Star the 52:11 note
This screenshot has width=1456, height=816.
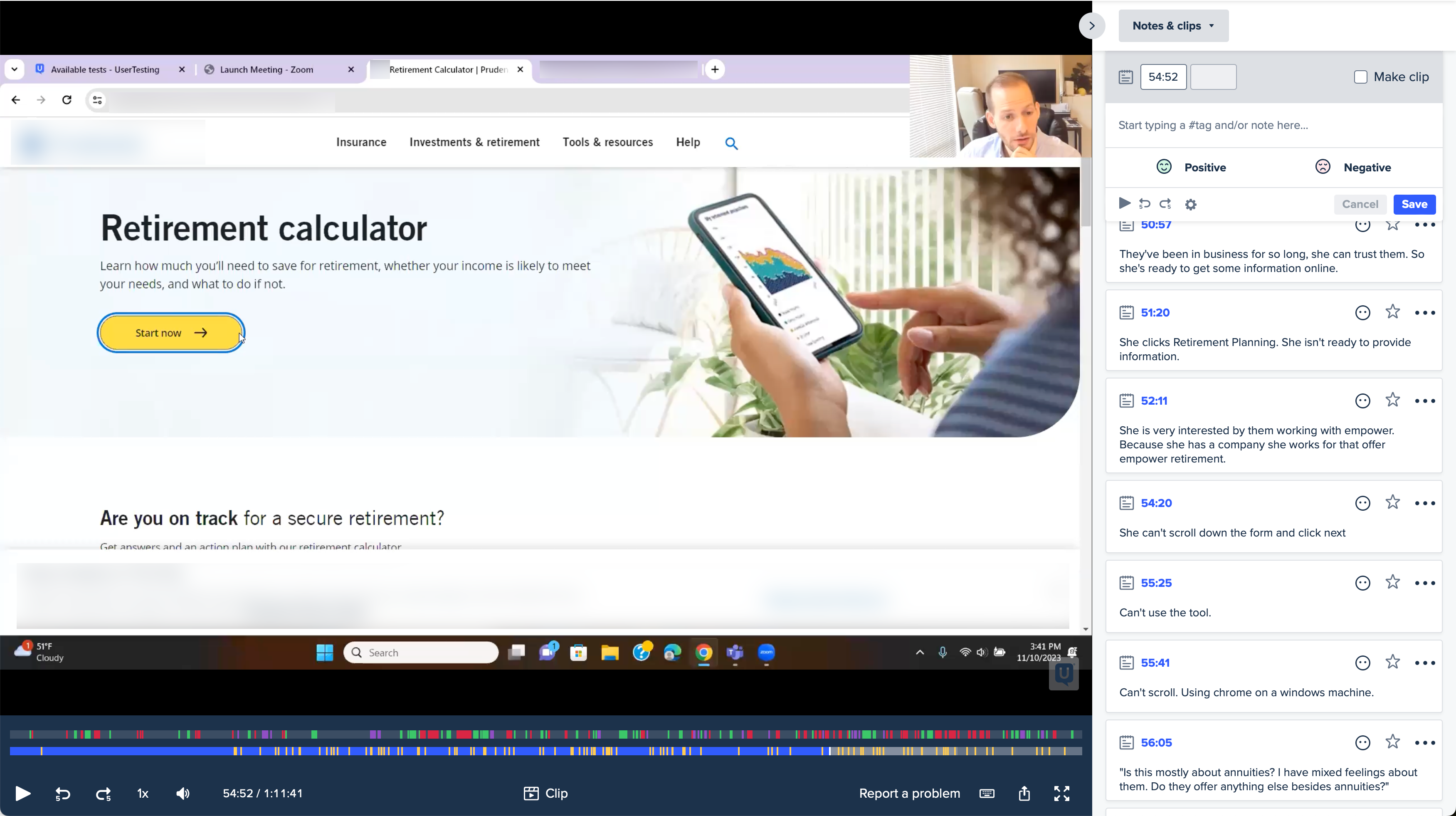(x=1393, y=400)
